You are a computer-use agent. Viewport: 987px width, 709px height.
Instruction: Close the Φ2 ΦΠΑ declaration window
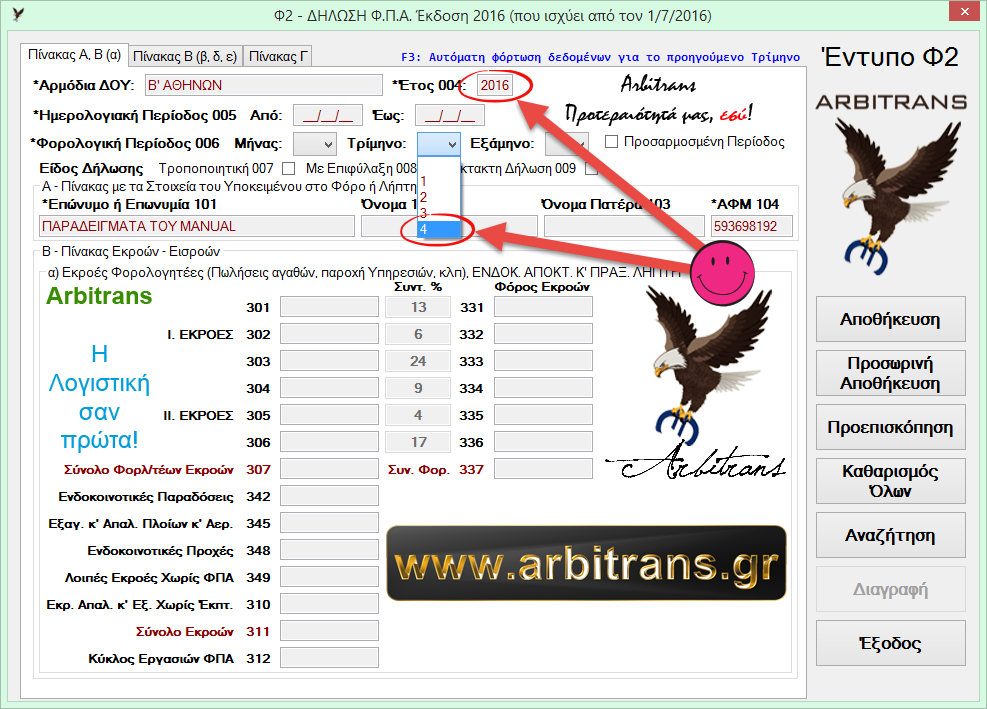coord(965,11)
